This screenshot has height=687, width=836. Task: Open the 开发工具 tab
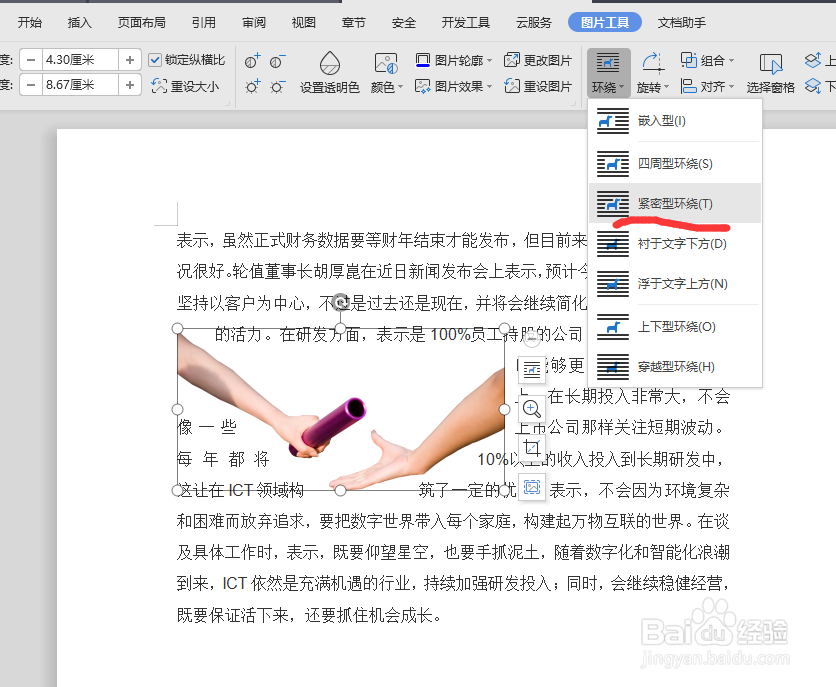click(465, 22)
